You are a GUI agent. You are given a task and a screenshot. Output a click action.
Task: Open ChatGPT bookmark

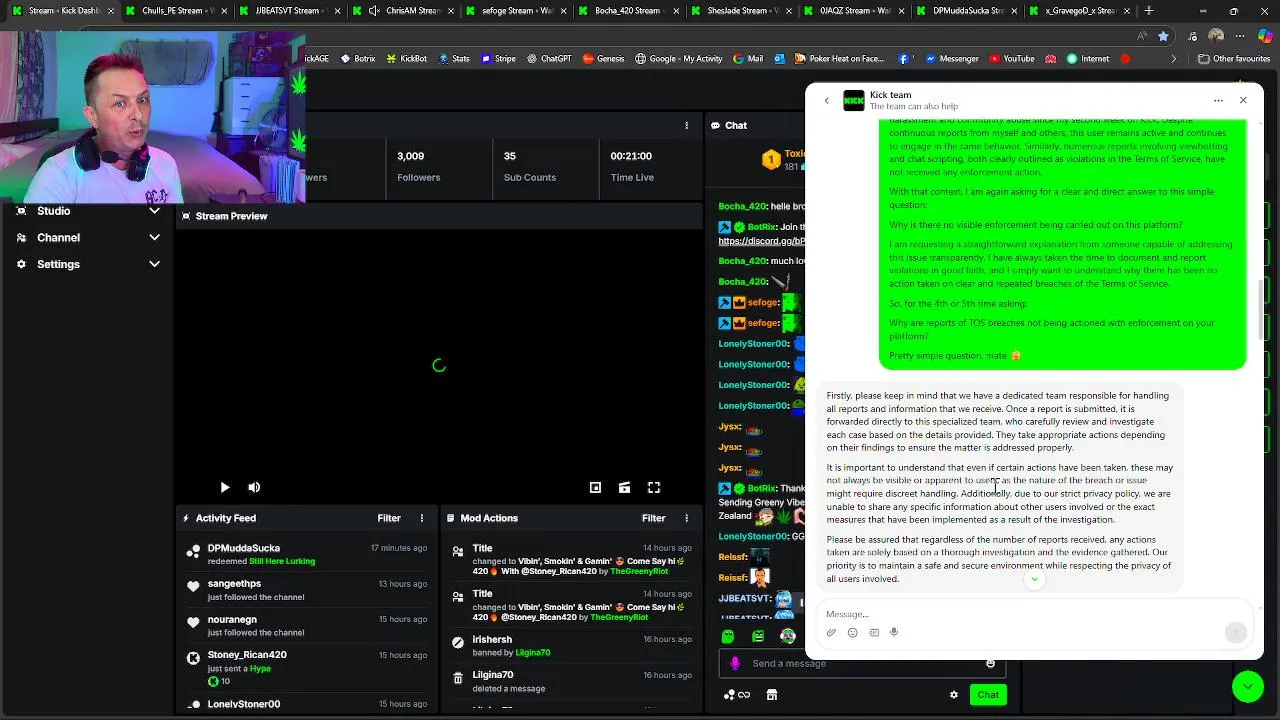tap(548, 58)
